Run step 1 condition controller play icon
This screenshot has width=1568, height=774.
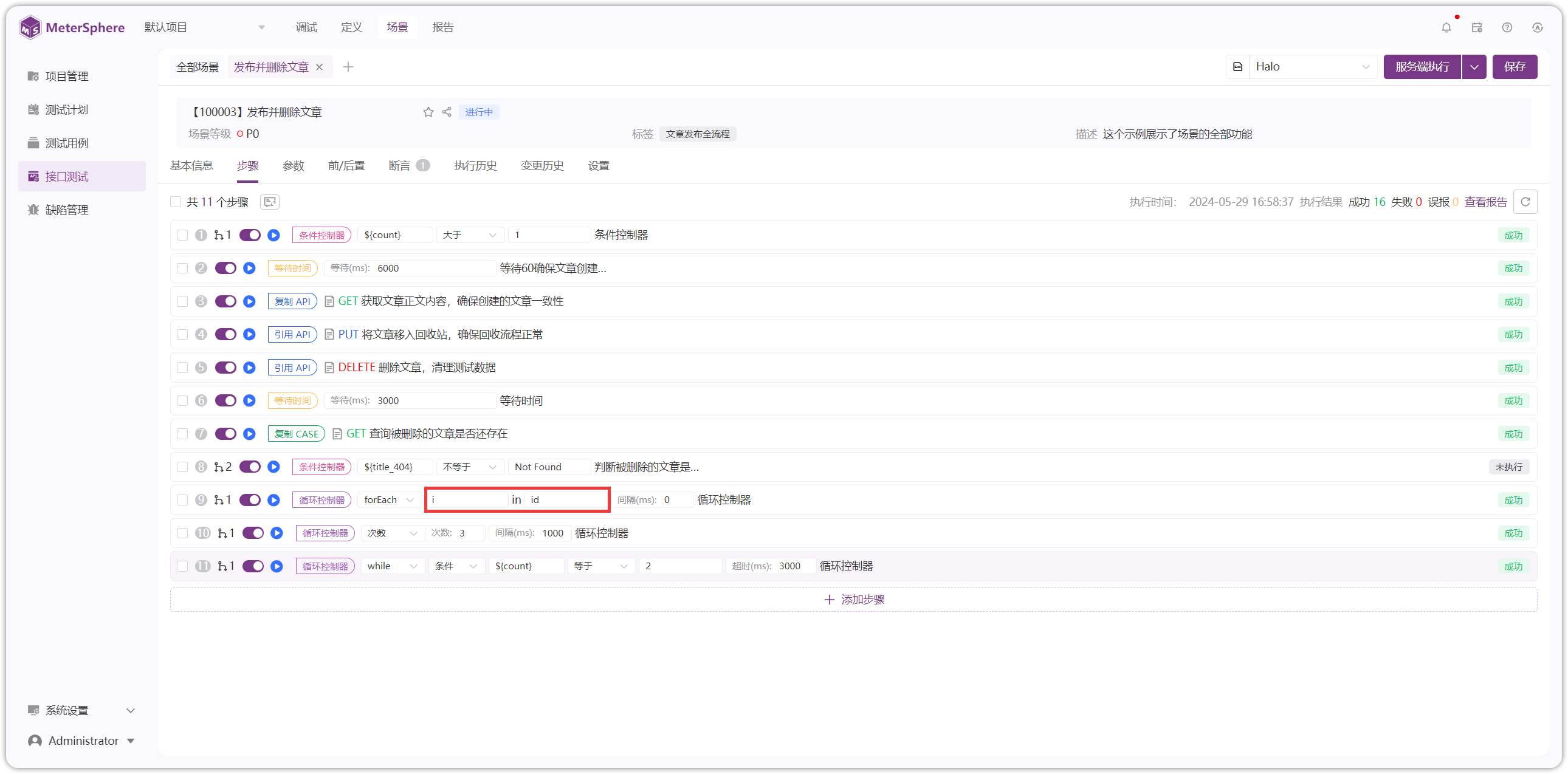(274, 236)
